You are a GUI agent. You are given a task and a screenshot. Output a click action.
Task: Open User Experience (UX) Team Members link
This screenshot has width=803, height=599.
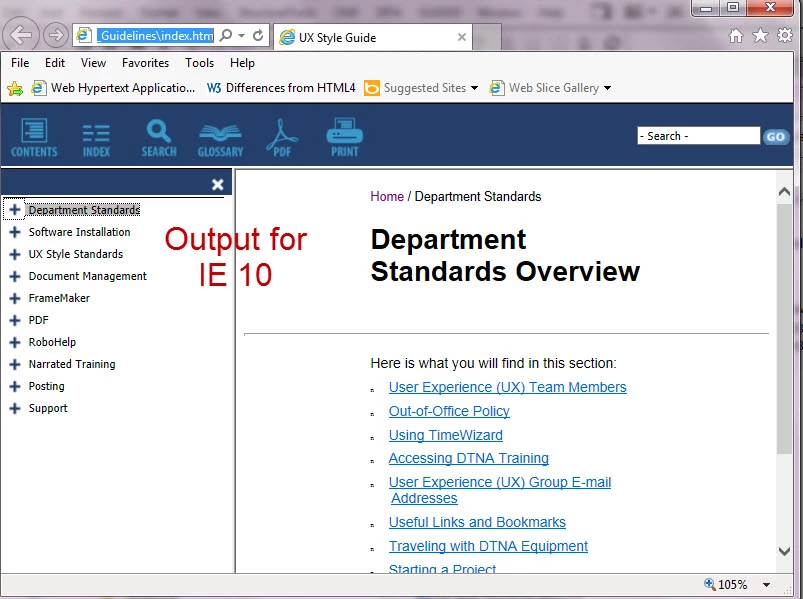pyautogui.click(x=508, y=387)
